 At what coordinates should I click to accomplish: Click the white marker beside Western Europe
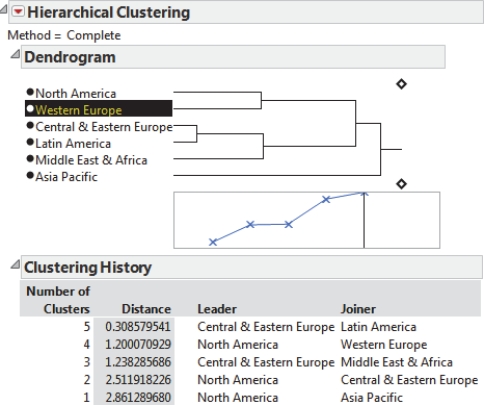(x=30, y=108)
